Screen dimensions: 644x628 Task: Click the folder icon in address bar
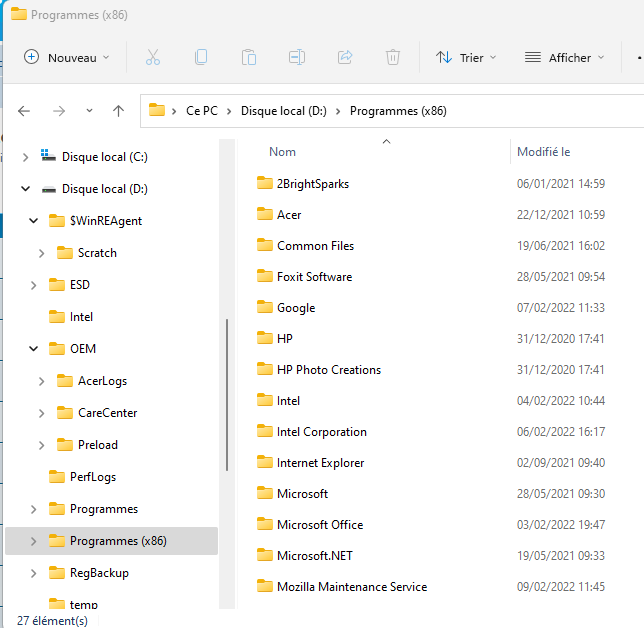pyautogui.click(x=156, y=110)
